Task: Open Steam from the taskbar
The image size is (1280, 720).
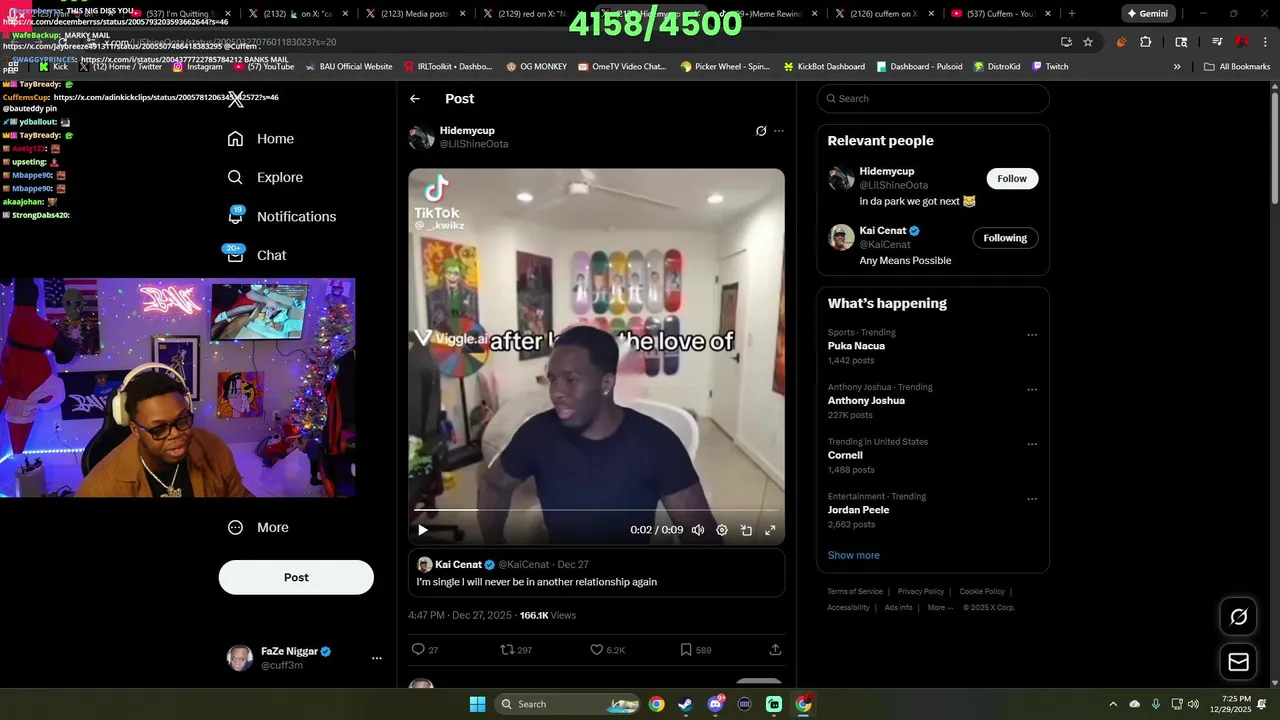Action: 685,704
